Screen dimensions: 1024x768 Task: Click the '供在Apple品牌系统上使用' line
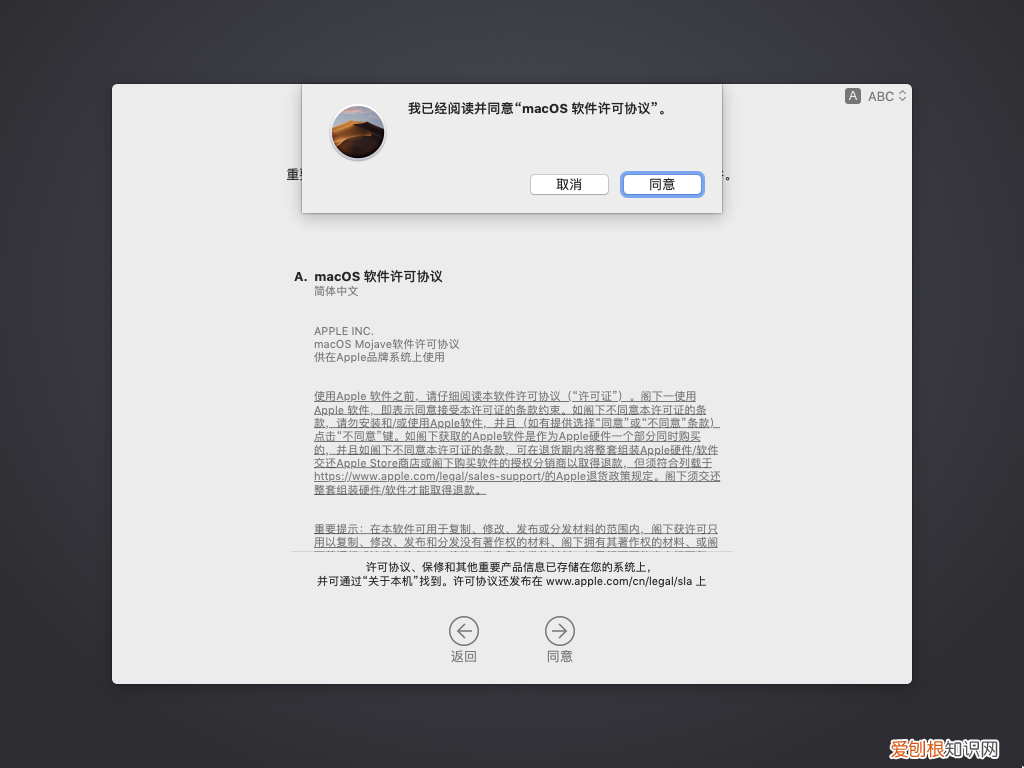point(379,357)
